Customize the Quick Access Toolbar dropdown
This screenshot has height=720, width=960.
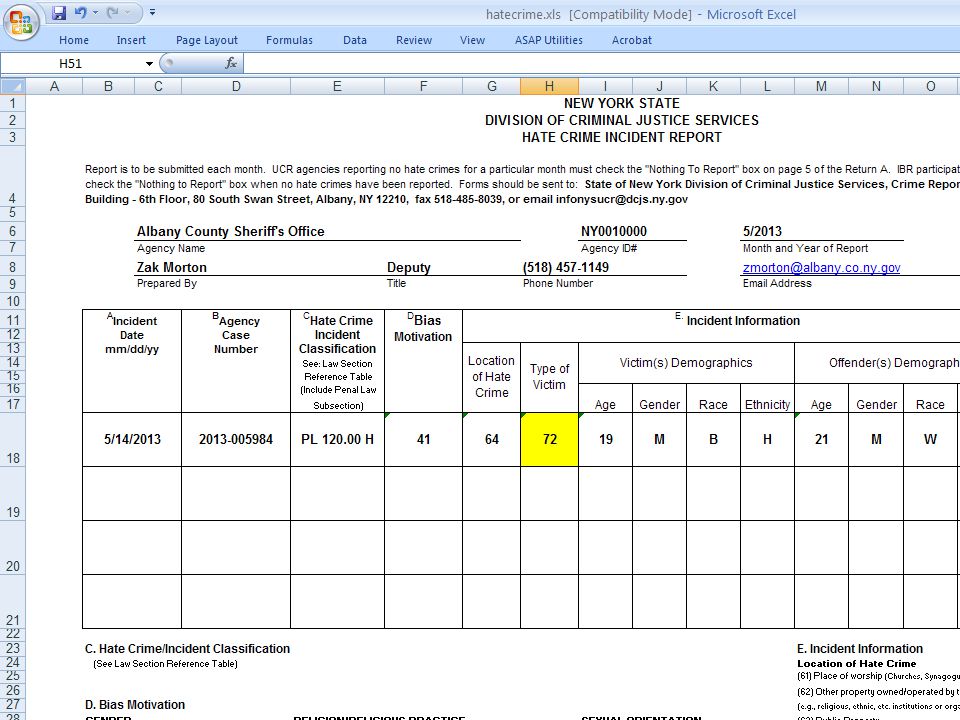click(152, 12)
